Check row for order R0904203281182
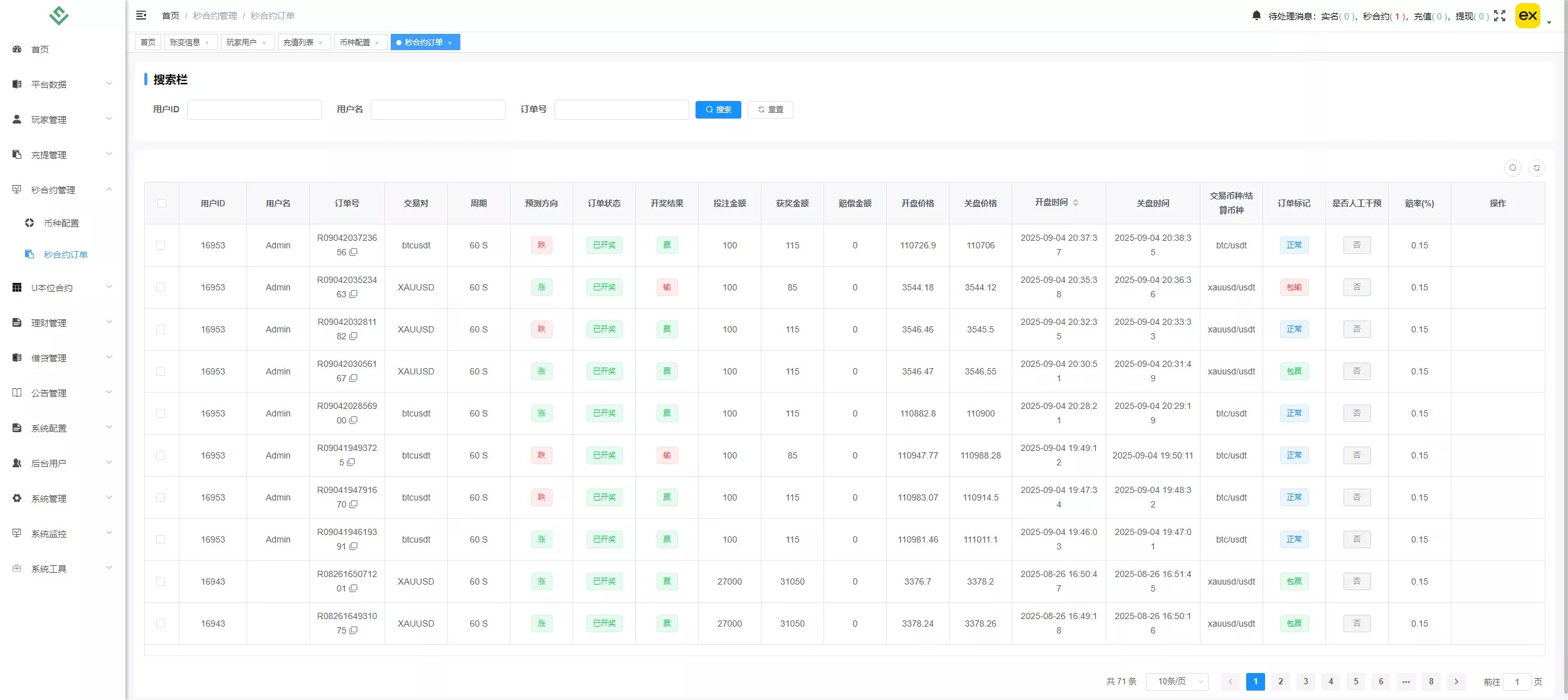Screen dimensions: 1568x700 pos(161,329)
